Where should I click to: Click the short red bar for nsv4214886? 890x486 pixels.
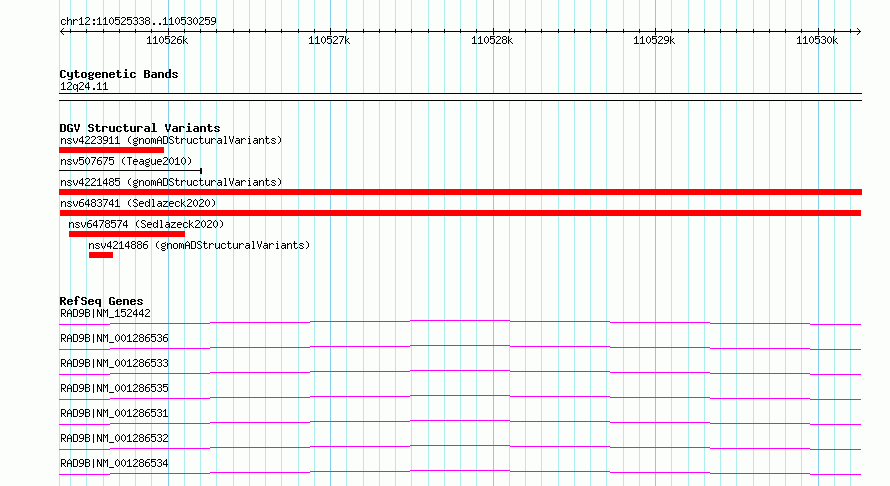click(x=101, y=255)
